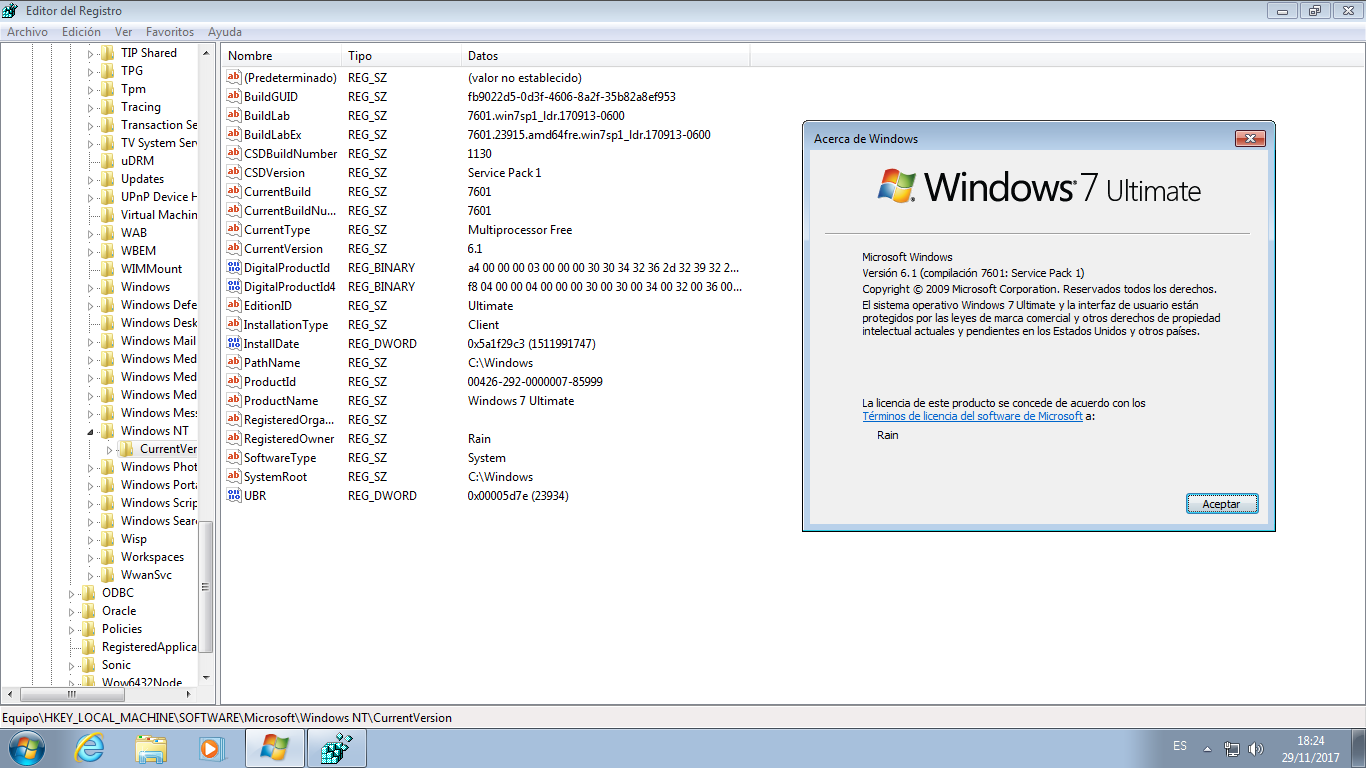Screen dimensions: 1366x768
Task: Select the WIMMount folder icon
Action: 107,269
